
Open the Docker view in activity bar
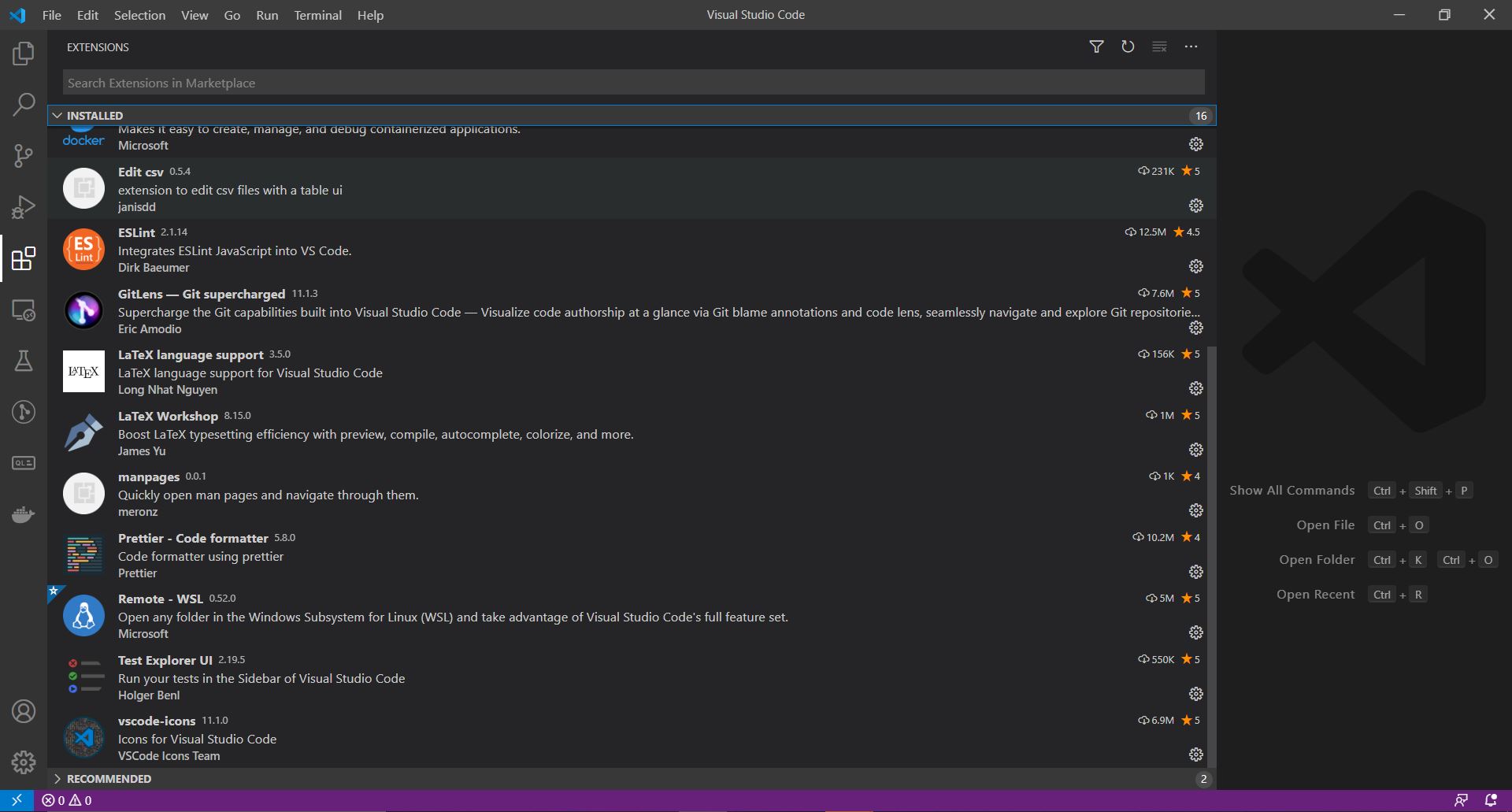[24, 515]
